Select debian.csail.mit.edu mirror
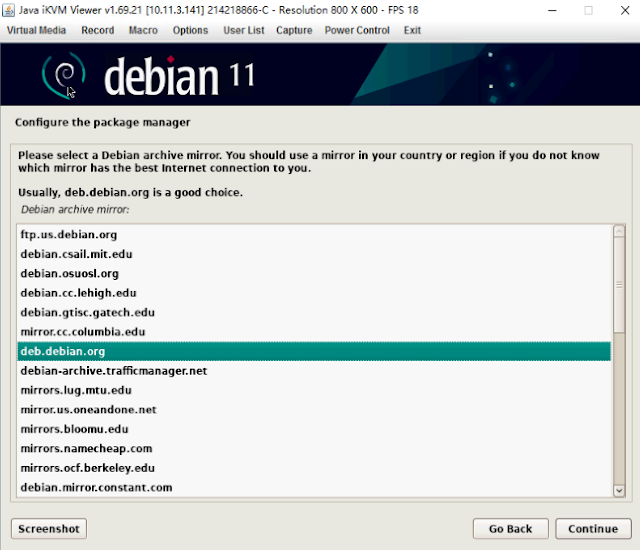Screen dimensions: 640x550 tap(314, 254)
